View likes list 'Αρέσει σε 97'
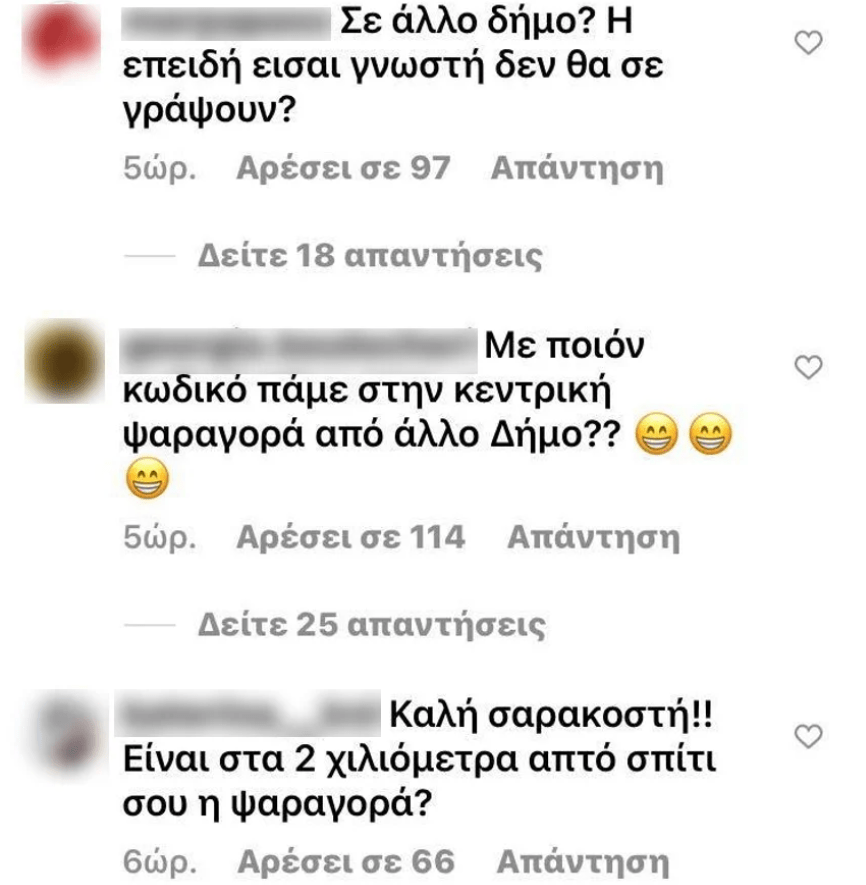 click(343, 168)
